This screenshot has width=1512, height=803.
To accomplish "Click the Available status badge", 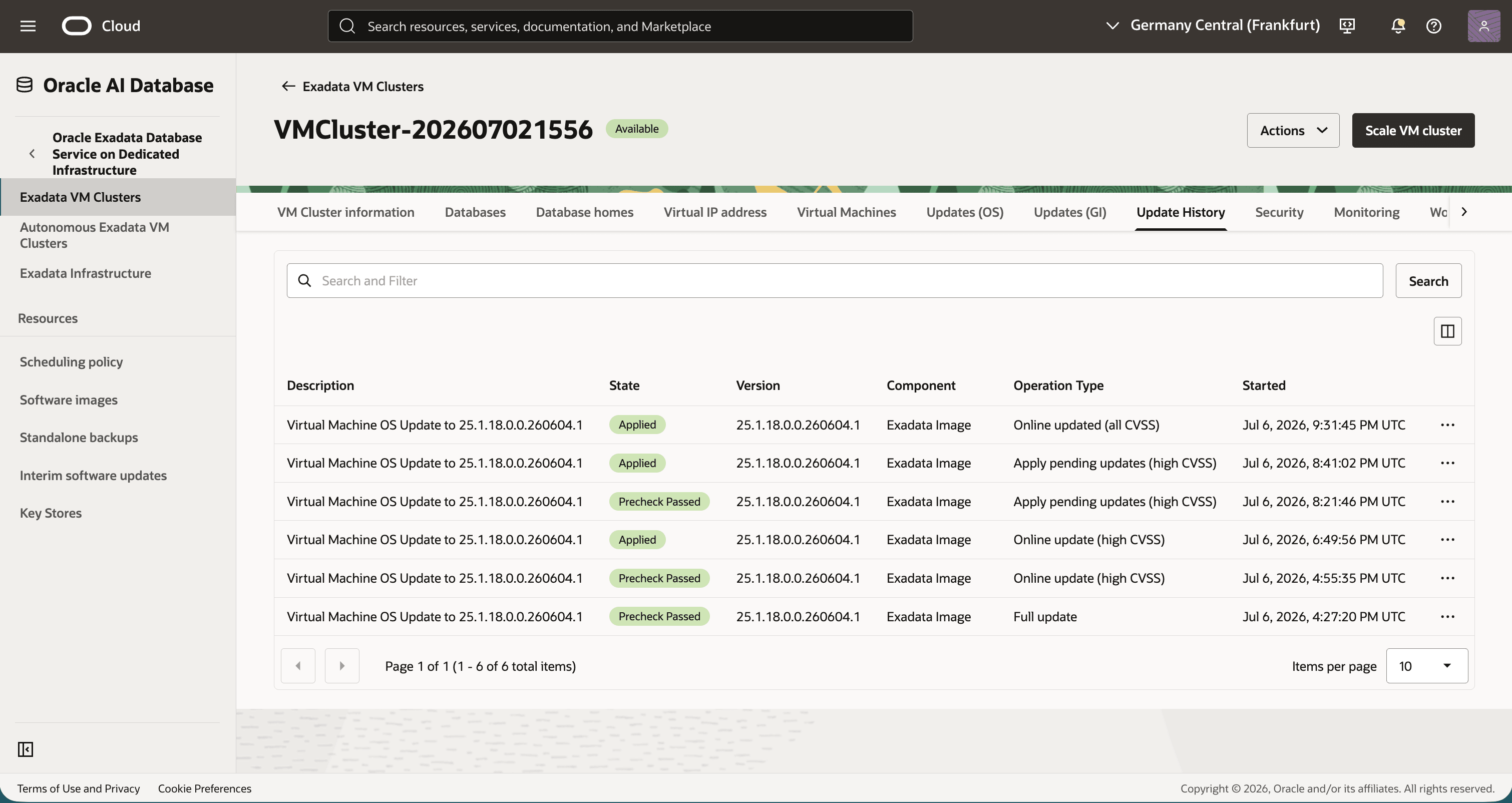I will 637,129.
